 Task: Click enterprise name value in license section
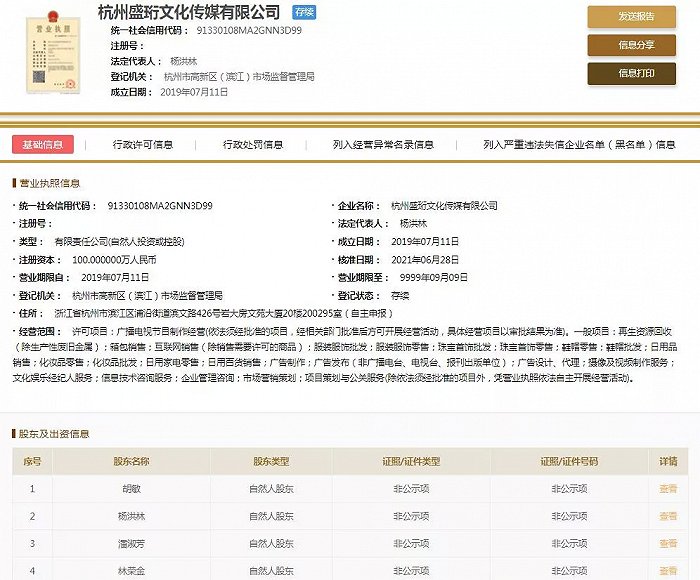tap(444, 206)
